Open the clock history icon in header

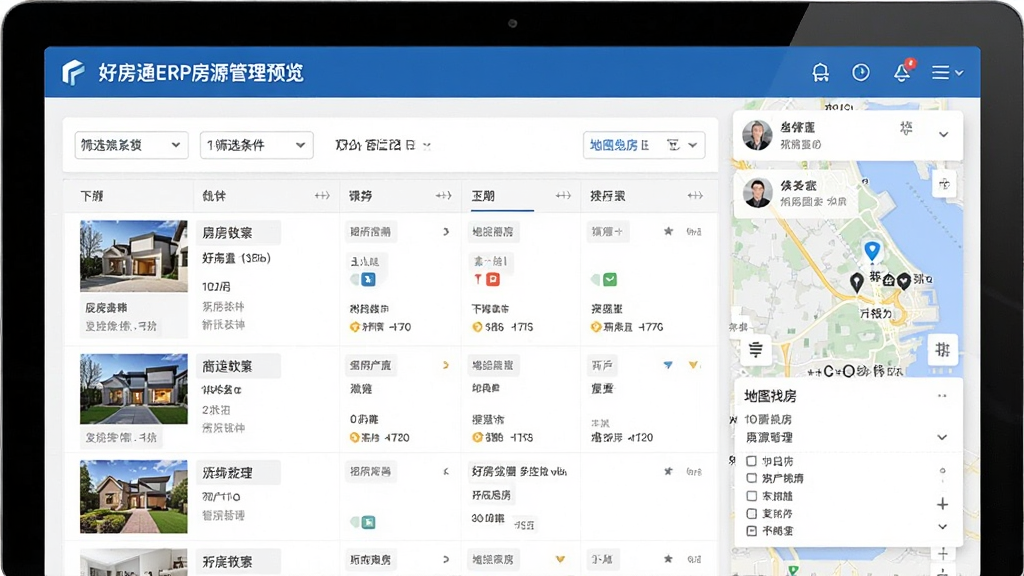(x=861, y=72)
